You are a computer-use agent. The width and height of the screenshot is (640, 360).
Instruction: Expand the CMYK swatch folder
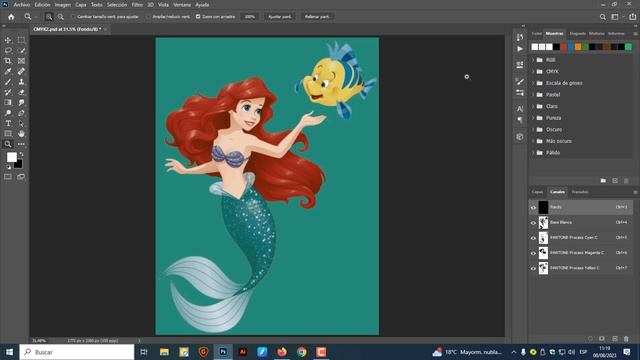(533, 71)
